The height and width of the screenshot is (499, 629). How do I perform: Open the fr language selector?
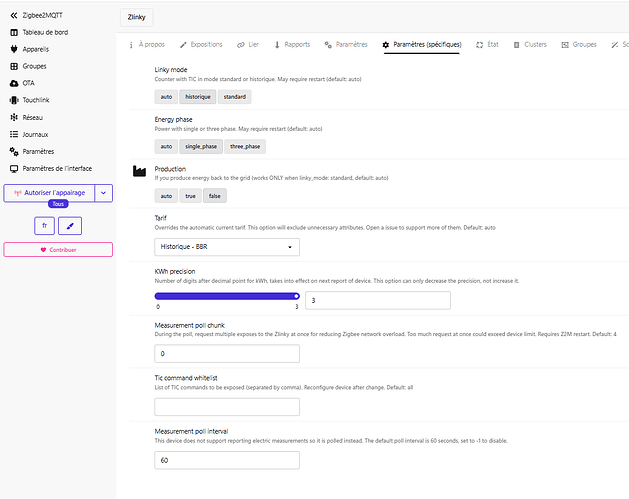[x=45, y=226]
